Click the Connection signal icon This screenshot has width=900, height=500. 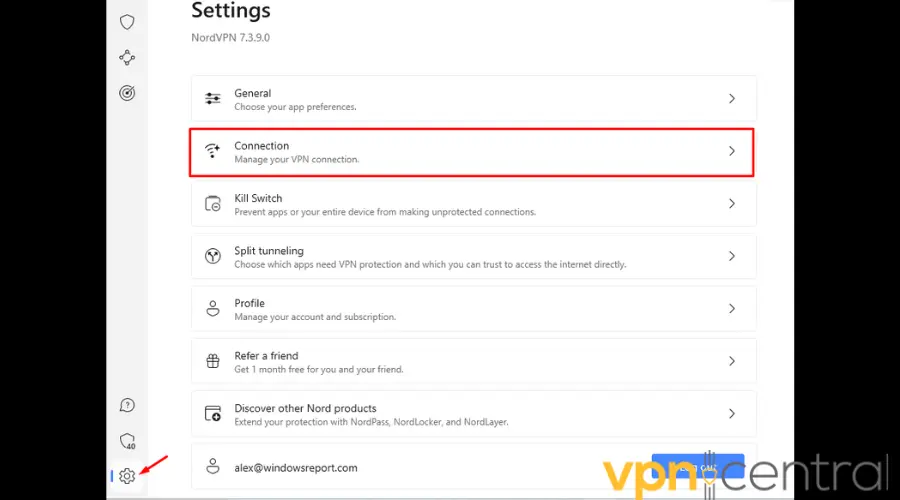[212, 151]
